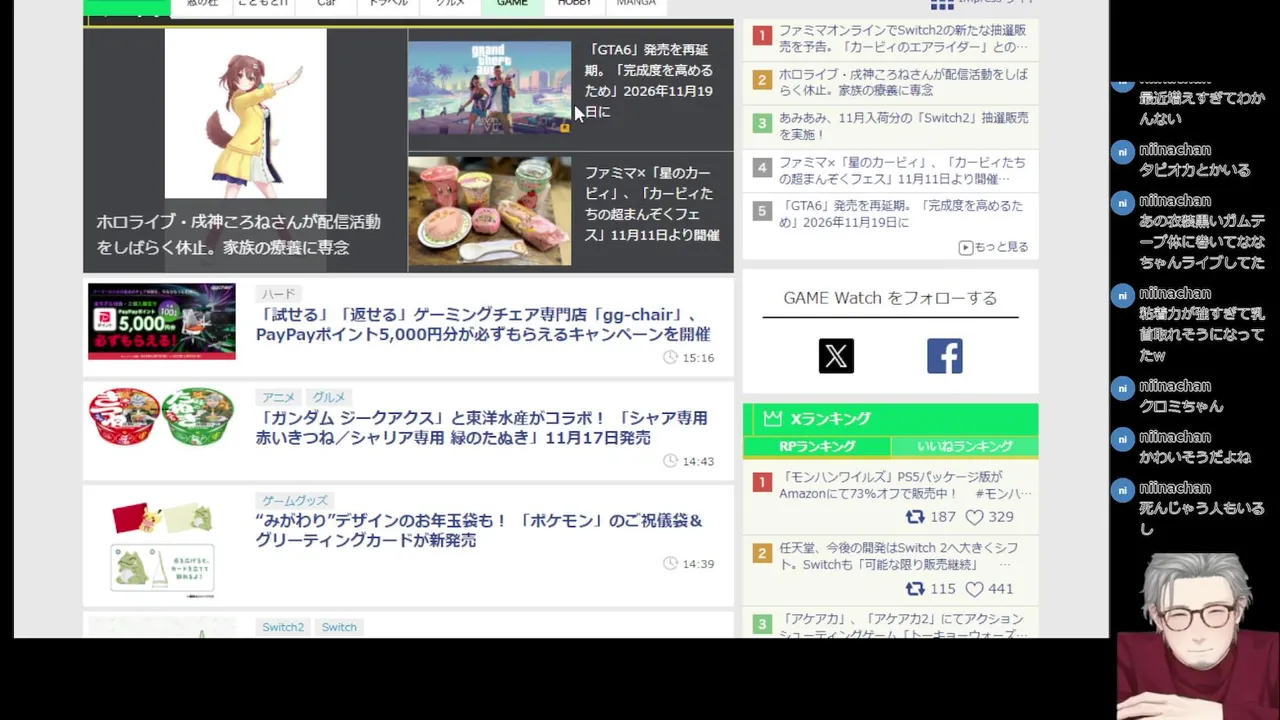
Task: Click the play icon on もっと見る
Action: coord(965,247)
